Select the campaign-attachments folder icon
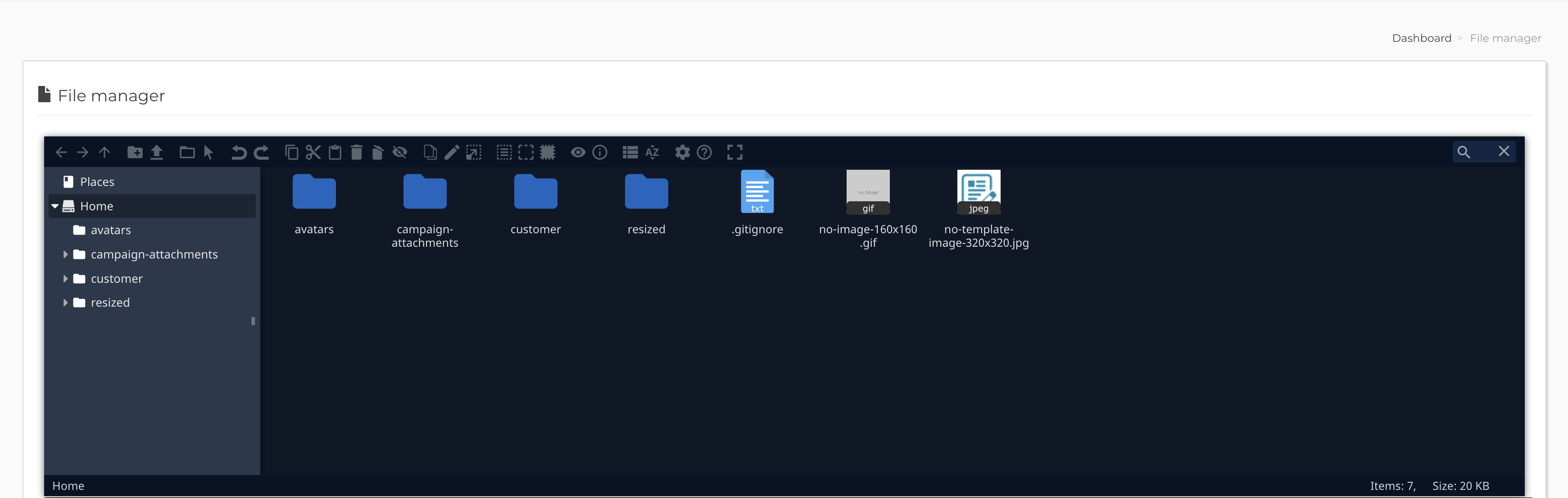 (425, 192)
